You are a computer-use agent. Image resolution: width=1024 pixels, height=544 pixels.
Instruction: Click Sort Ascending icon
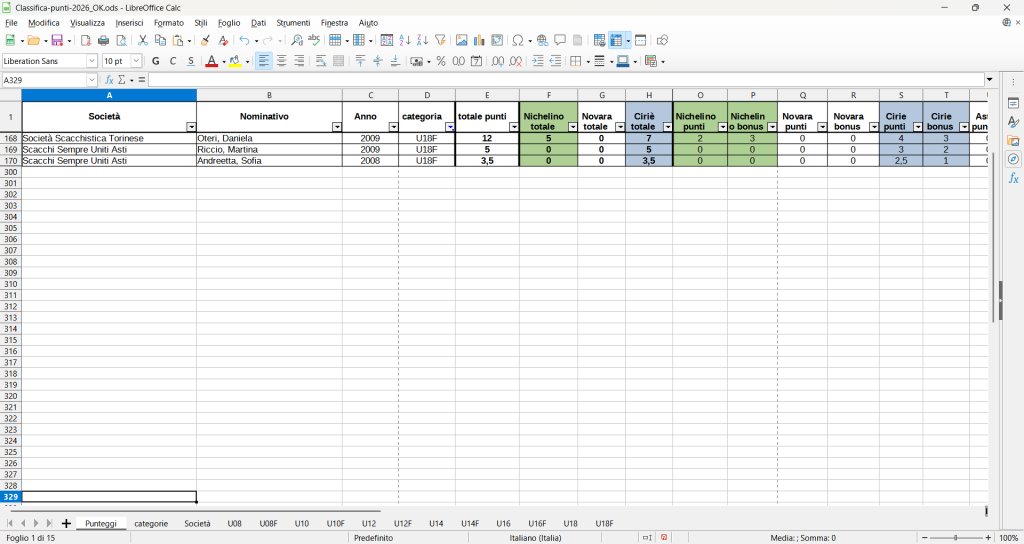click(x=405, y=41)
